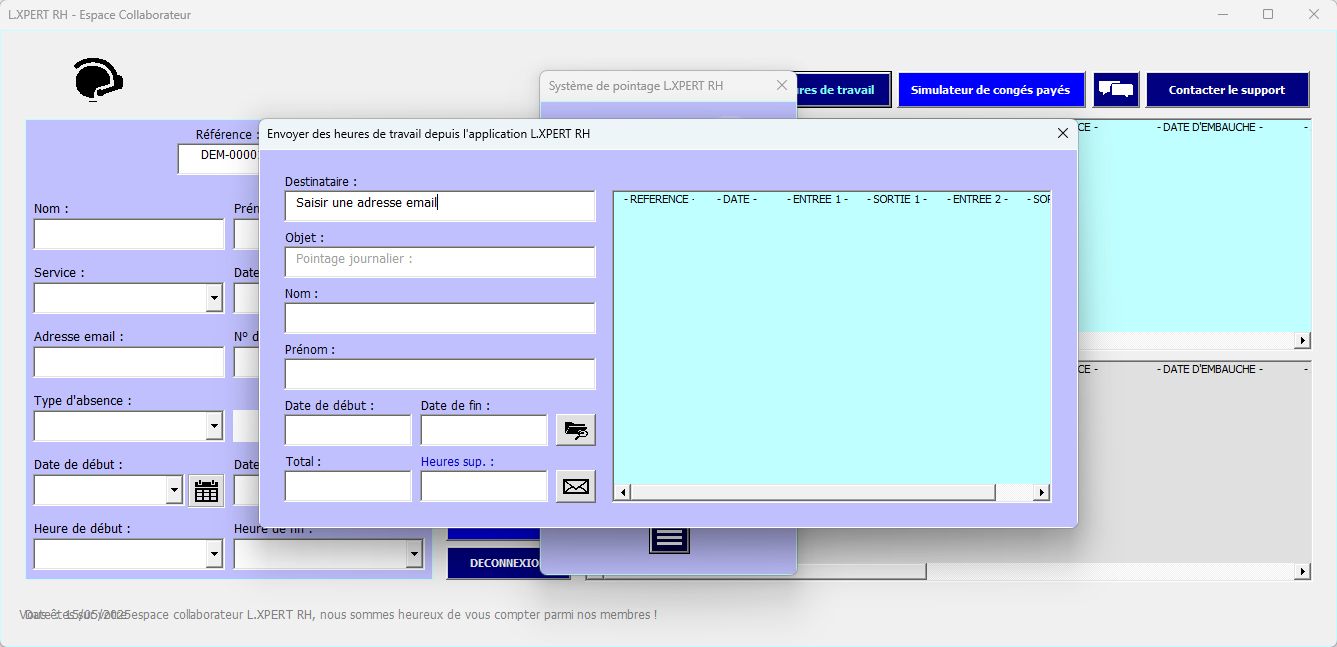
Task: Click the folder search icon beside Date de fin
Action: point(576,430)
